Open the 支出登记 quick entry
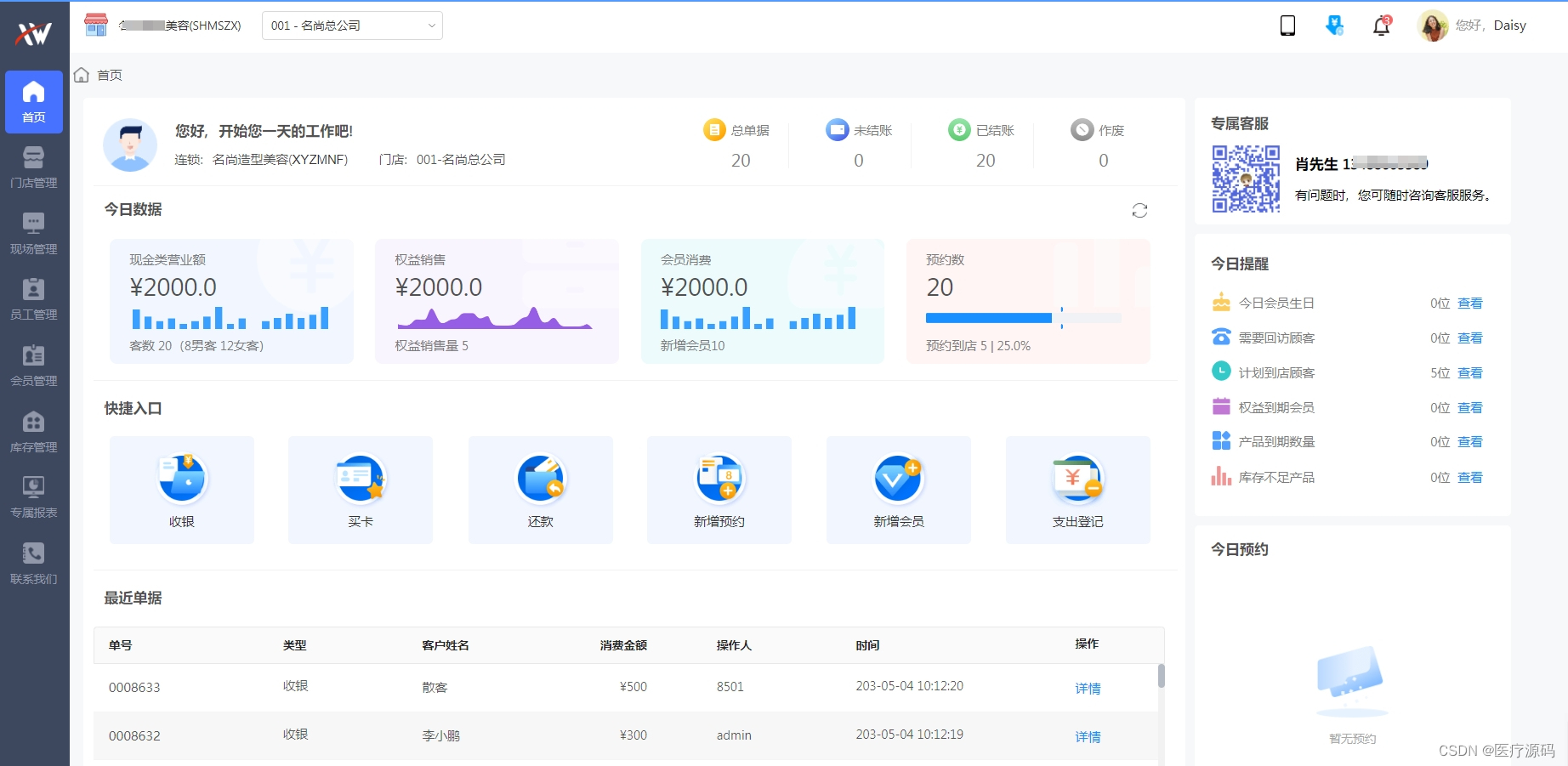This screenshot has height=766, width=1568. 1078,490
